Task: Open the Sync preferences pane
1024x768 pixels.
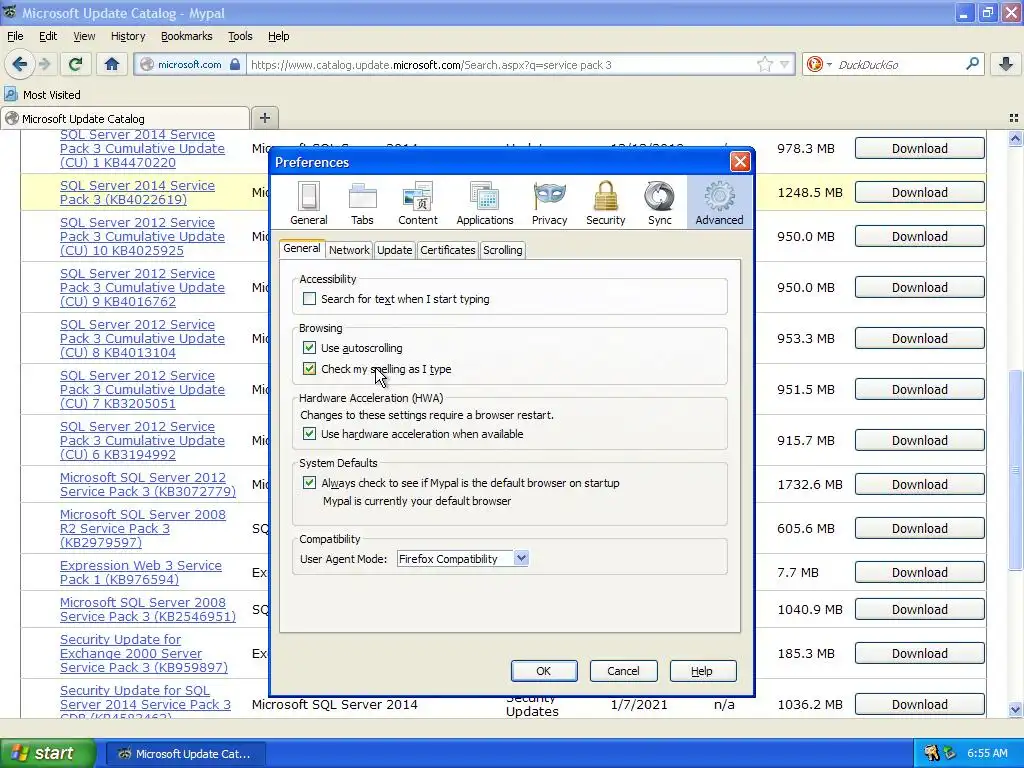Action: [x=660, y=203]
